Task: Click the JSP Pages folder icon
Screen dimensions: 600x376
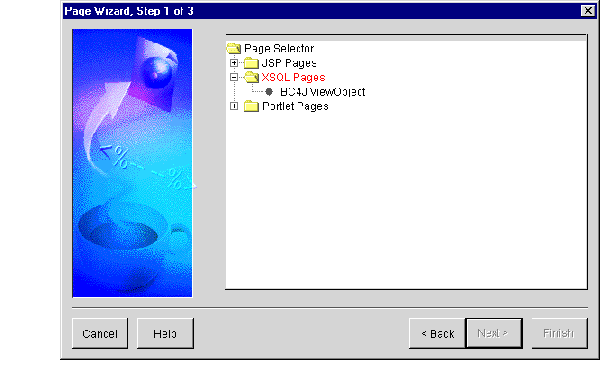Action: 251,63
